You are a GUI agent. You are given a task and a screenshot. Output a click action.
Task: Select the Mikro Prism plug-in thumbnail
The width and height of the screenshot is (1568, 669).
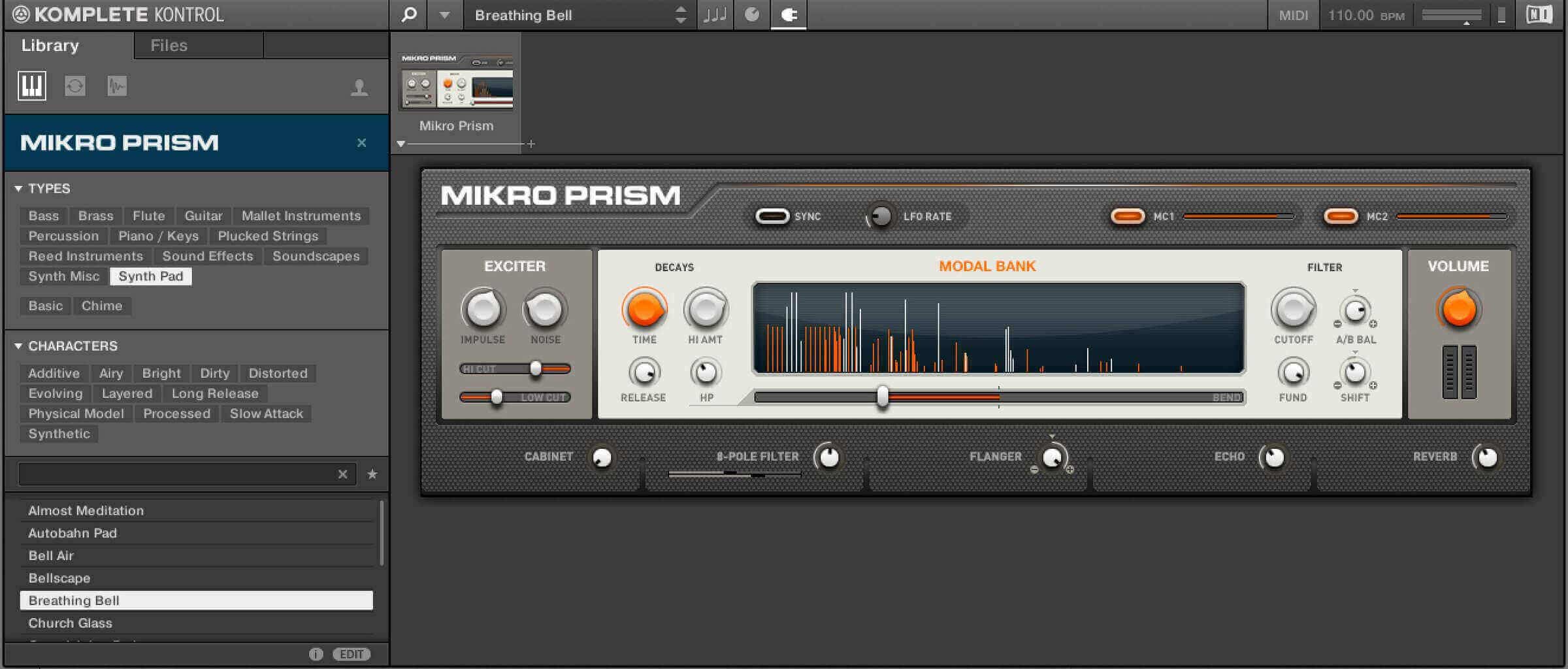tap(456, 82)
